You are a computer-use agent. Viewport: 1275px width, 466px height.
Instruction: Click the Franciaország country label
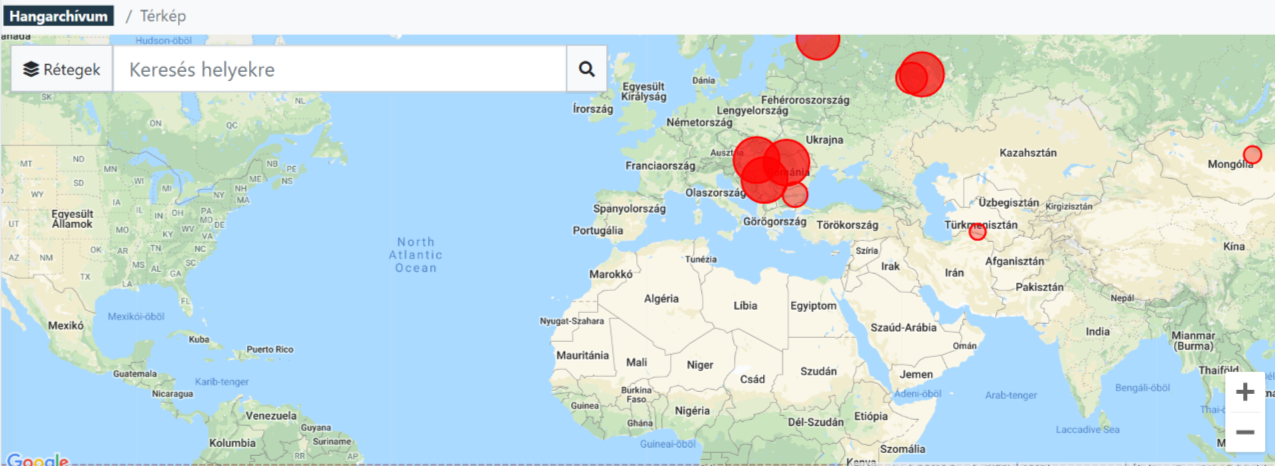pos(659,165)
